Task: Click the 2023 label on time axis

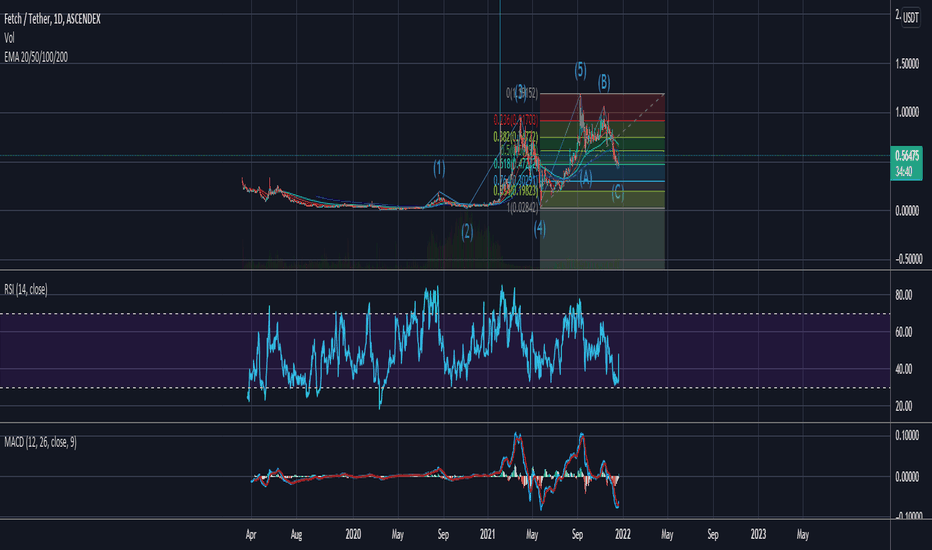Action: coord(758,535)
